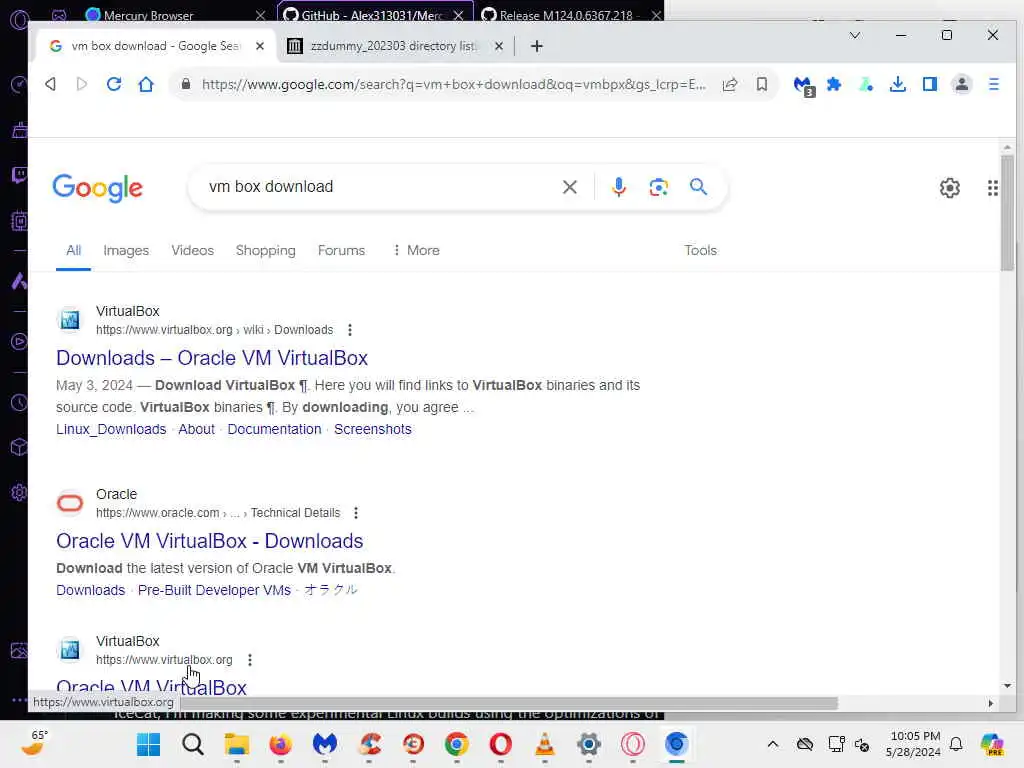Image resolution: width=1024 pixels, height=768 pixels.
Task: Click the green flask extension icon
Action: coord(866,84)
